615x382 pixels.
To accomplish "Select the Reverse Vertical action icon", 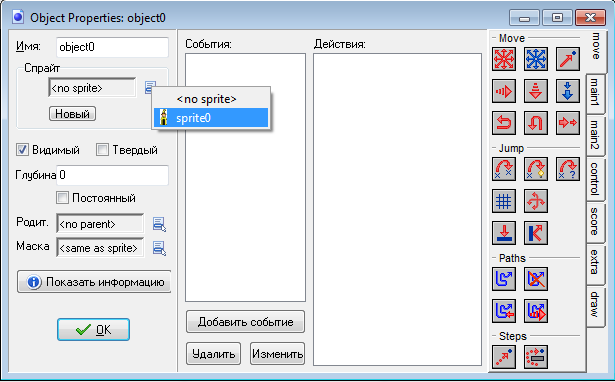I will 536,123.
